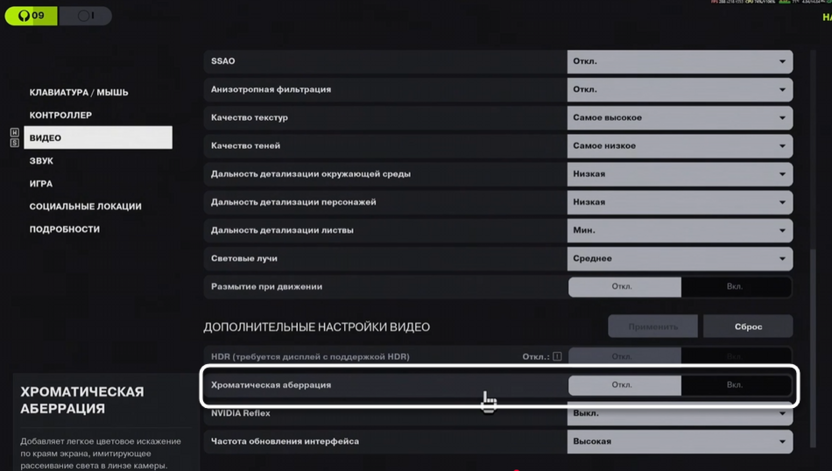
Task: Turn on Хроматическая аберрация with Вкл.
Action: pos(735,385)
